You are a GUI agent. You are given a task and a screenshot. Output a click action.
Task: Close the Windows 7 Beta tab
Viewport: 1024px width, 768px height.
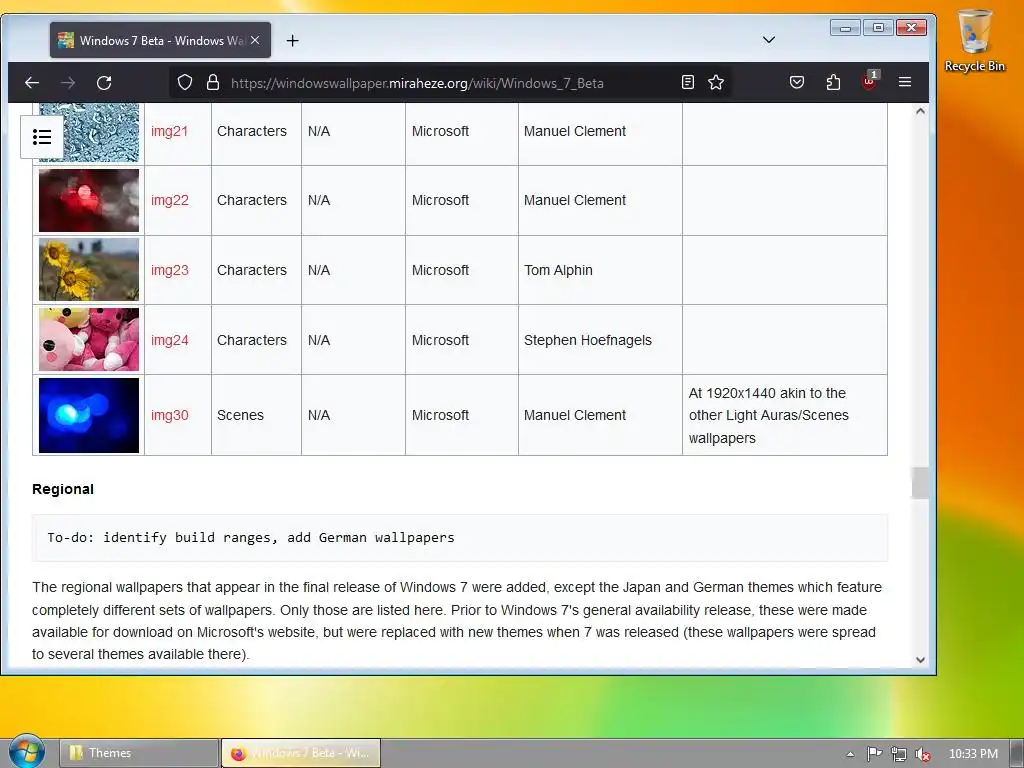tap(255, 40)
